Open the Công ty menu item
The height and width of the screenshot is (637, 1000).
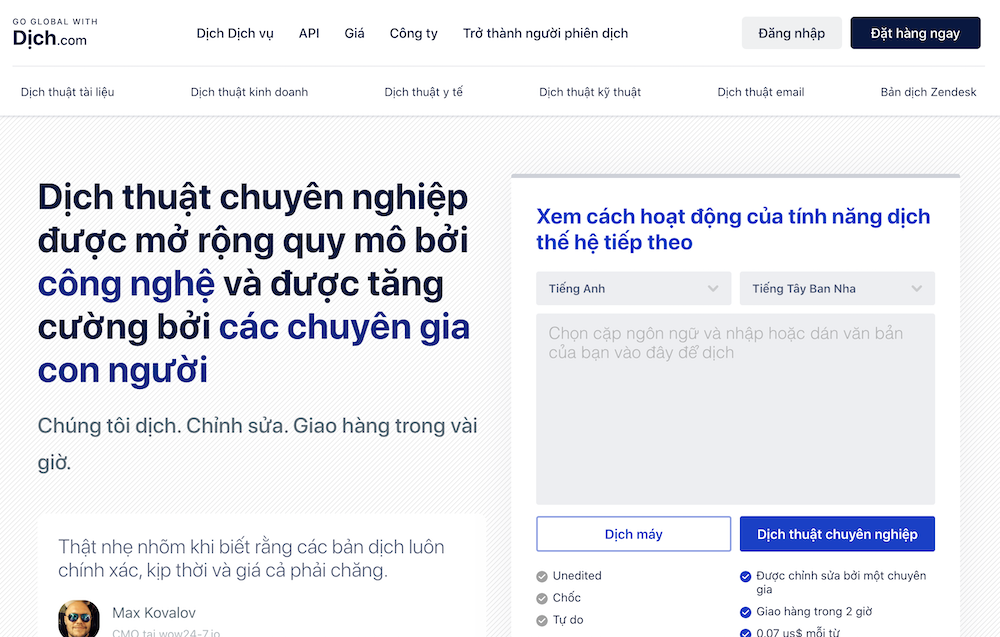[x=413, y=33]
